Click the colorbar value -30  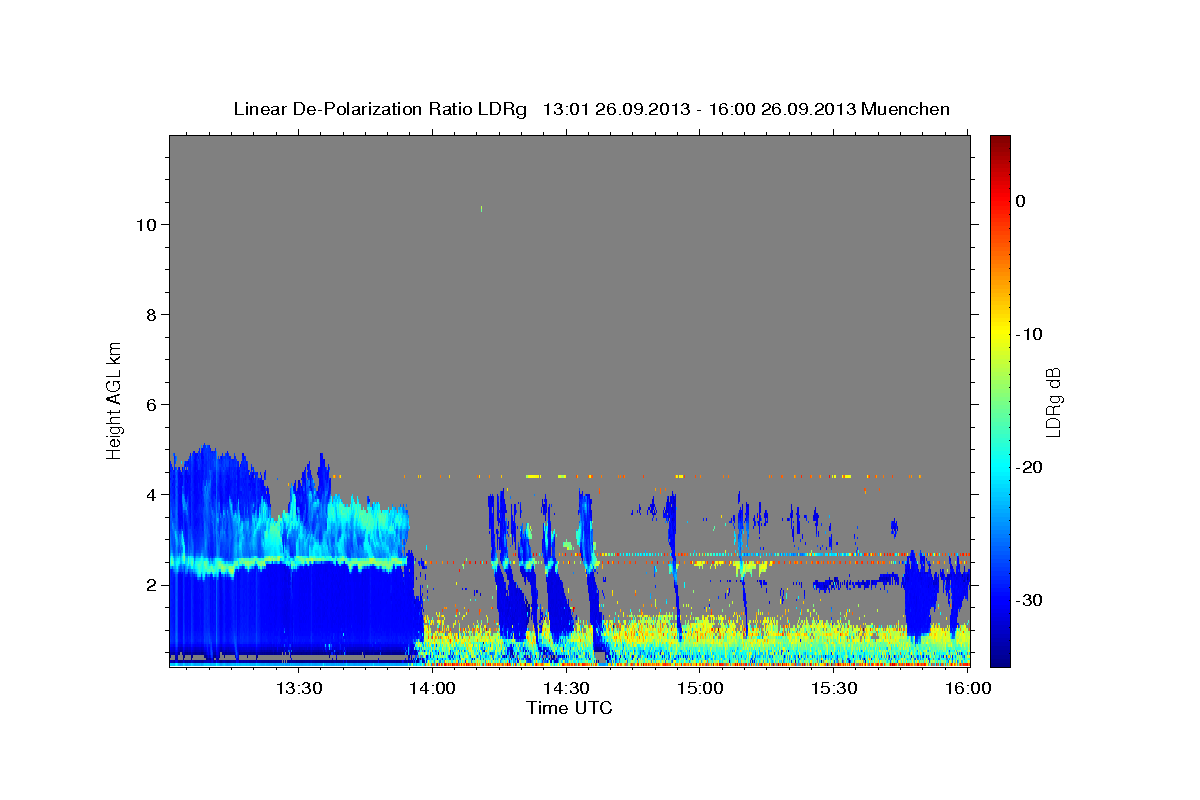1029,600
